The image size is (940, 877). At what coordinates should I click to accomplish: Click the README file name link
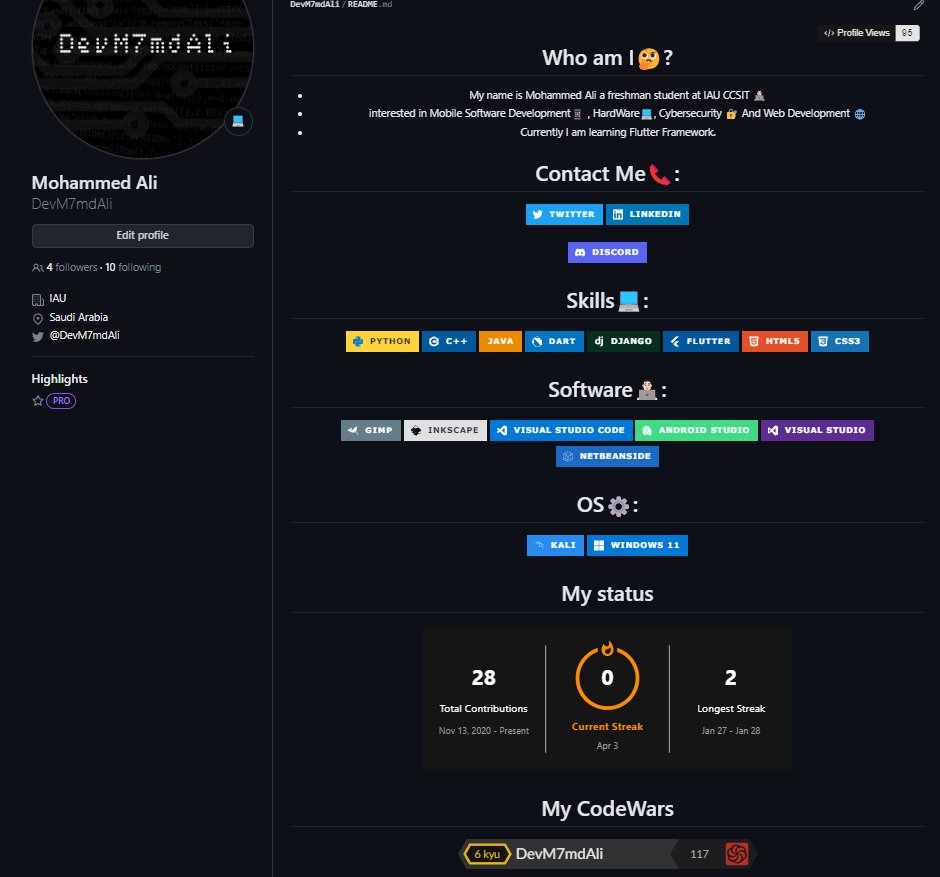(369, 4)
